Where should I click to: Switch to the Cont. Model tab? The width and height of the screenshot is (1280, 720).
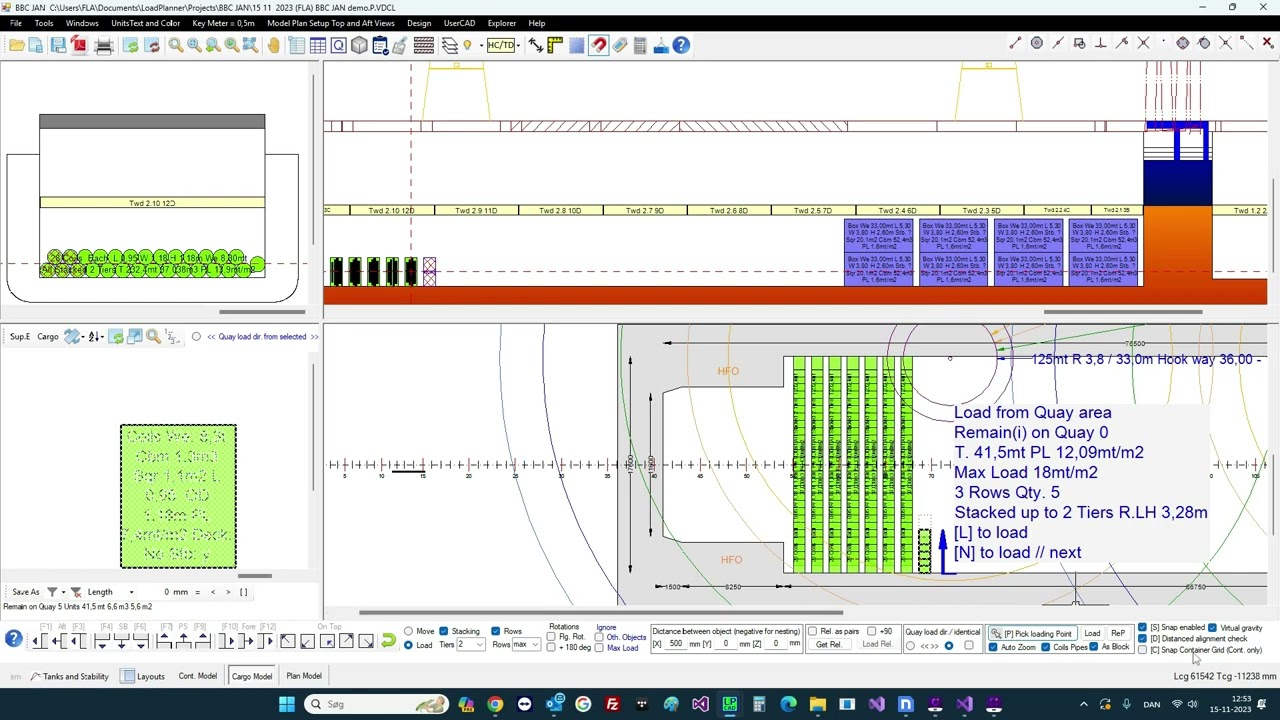pos(197,677)
